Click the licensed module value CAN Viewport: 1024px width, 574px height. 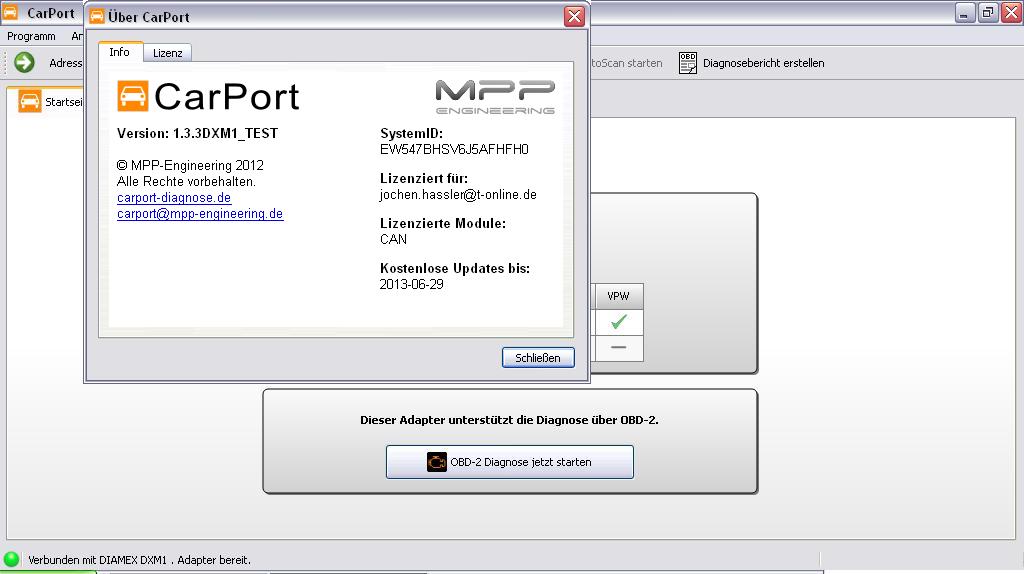pyautogui.click(x=393, y=239)
